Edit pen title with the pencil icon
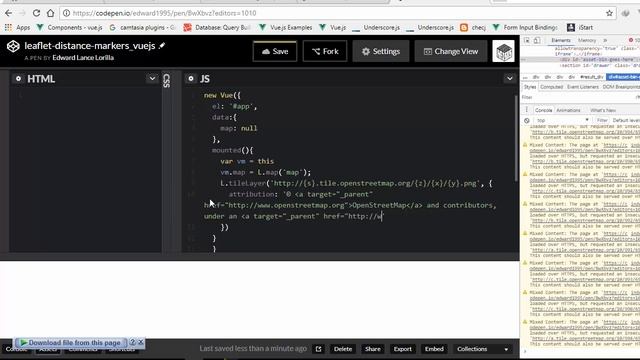 click(x=162, y=46)
